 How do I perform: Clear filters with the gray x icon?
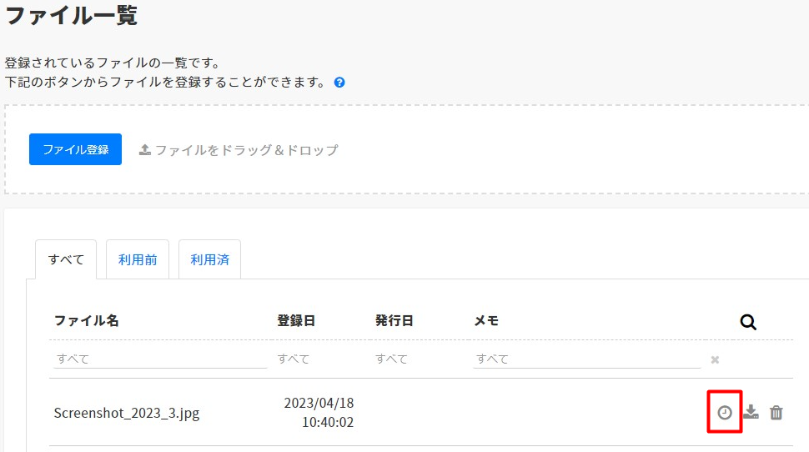click(715, 360)
